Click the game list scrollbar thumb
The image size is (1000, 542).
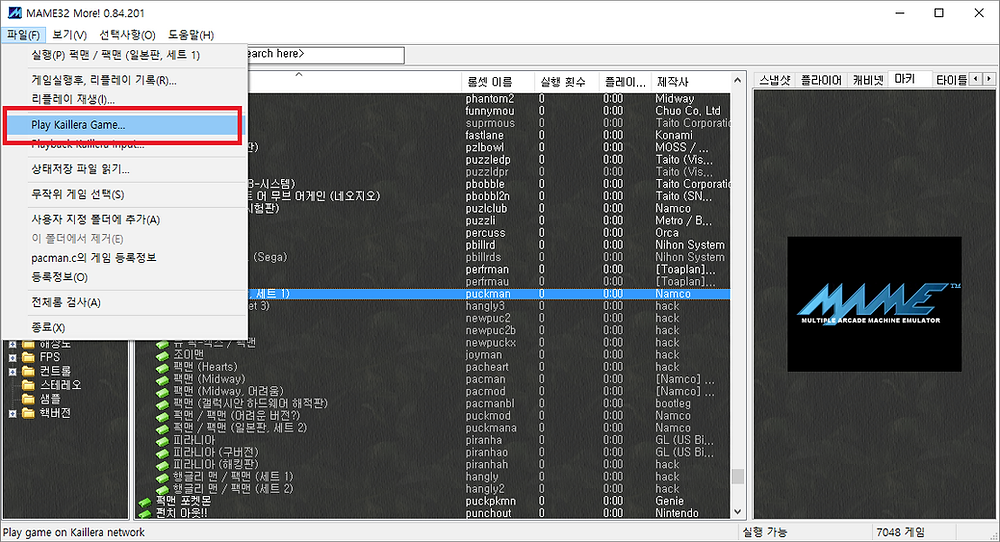(x=738, y=476)
